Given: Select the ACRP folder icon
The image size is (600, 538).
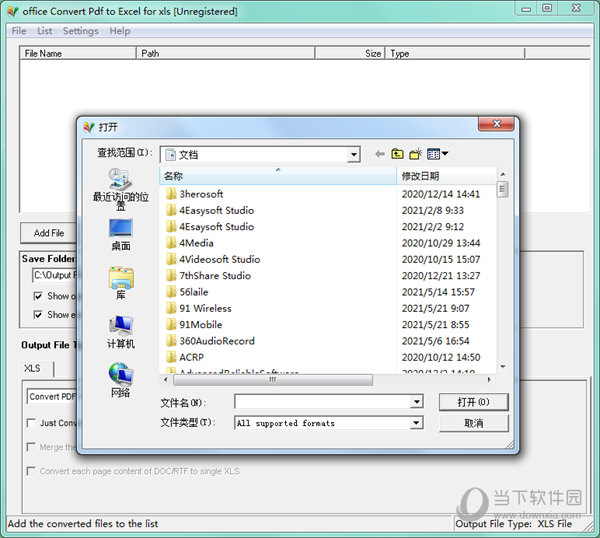Looking at the screenshot, I should pos(171,357).
